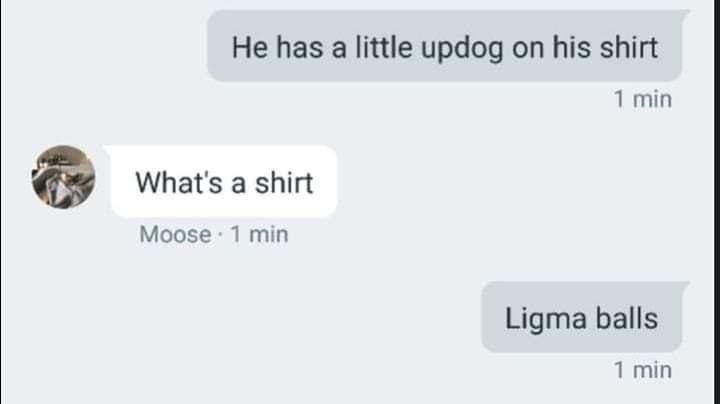
Task: Click the word 'updog' in first message
Action: coord(462,50)
